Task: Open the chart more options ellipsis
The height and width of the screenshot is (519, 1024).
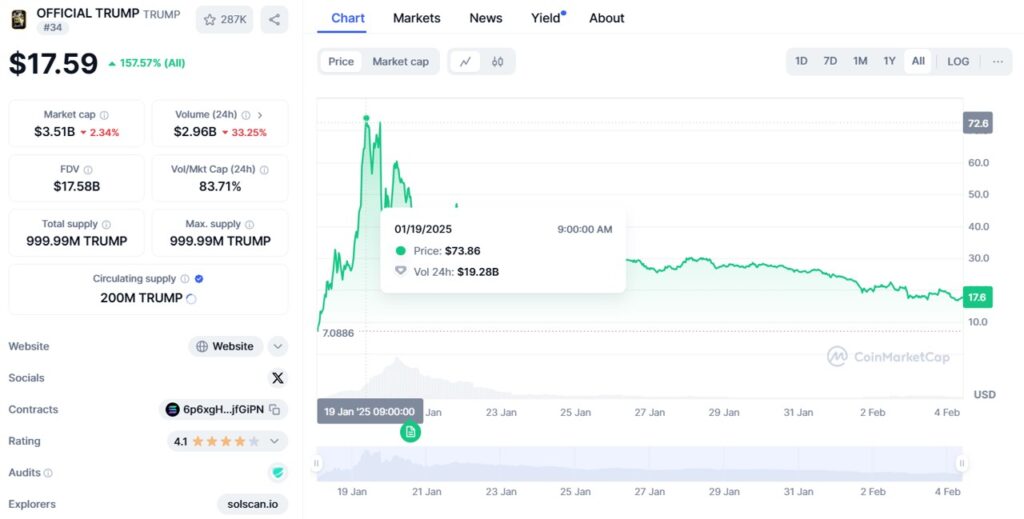Action: [x=997, y=61]
